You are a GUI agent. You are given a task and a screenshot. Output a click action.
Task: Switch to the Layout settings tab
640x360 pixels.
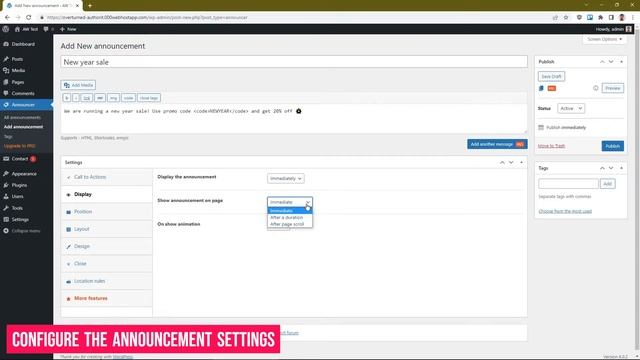pyautogui.click(x=107, y=229)
